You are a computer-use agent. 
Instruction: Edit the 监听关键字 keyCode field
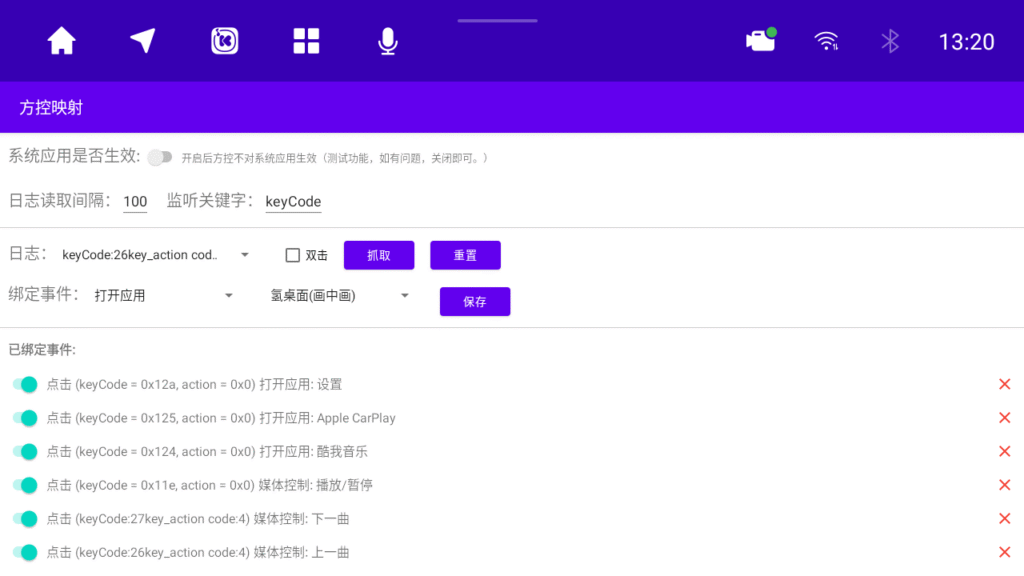click(x=293, y=202)
